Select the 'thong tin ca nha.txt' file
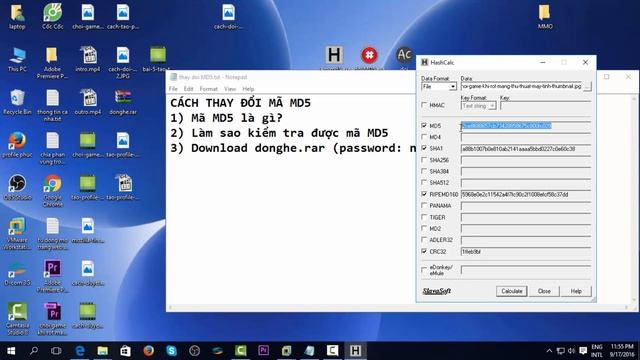The height and width of the screenshot is (360, 640). coord(53,105)
